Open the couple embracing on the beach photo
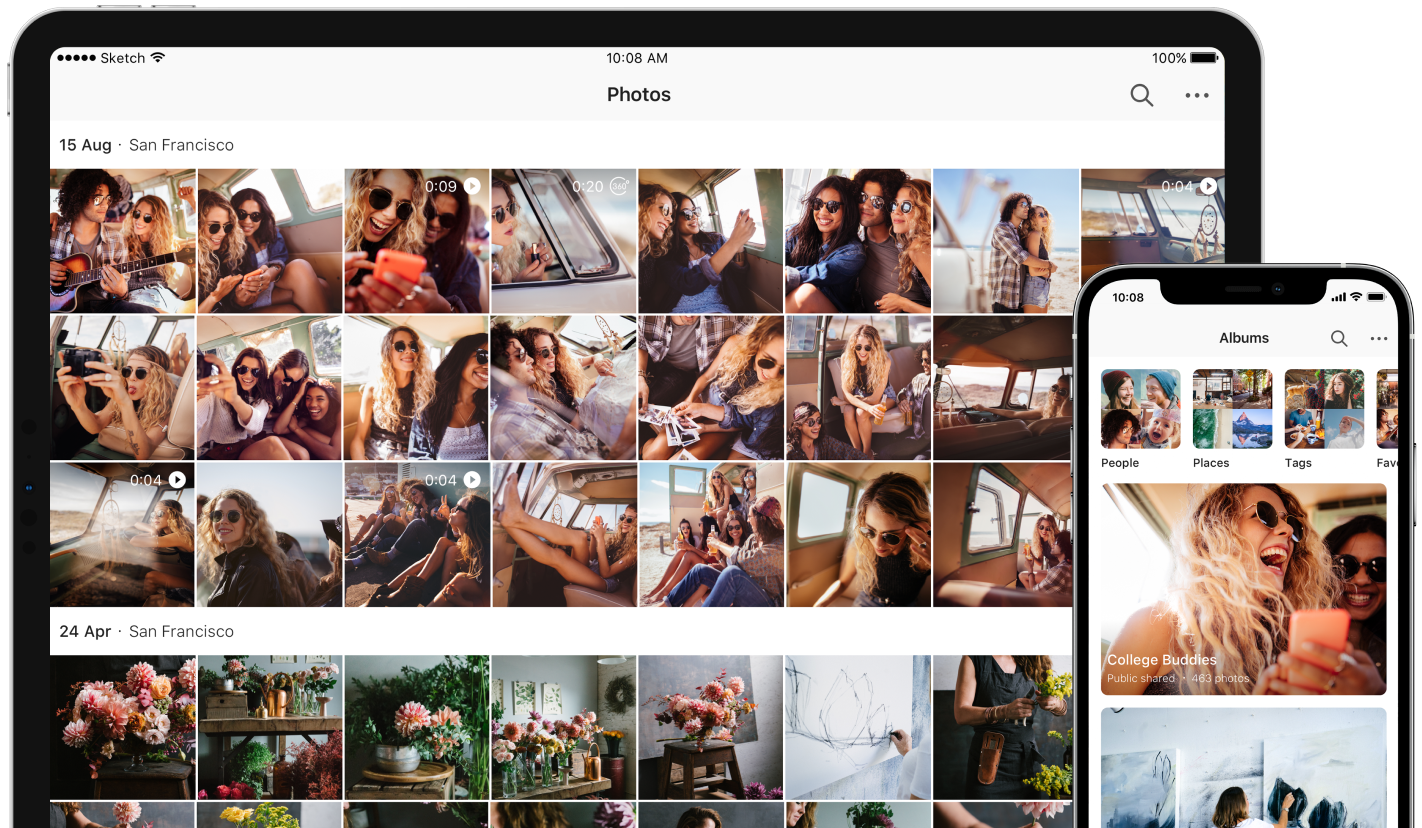Image resolution: width=1422 pixels, height=828 pixels. coord(1005,241)
